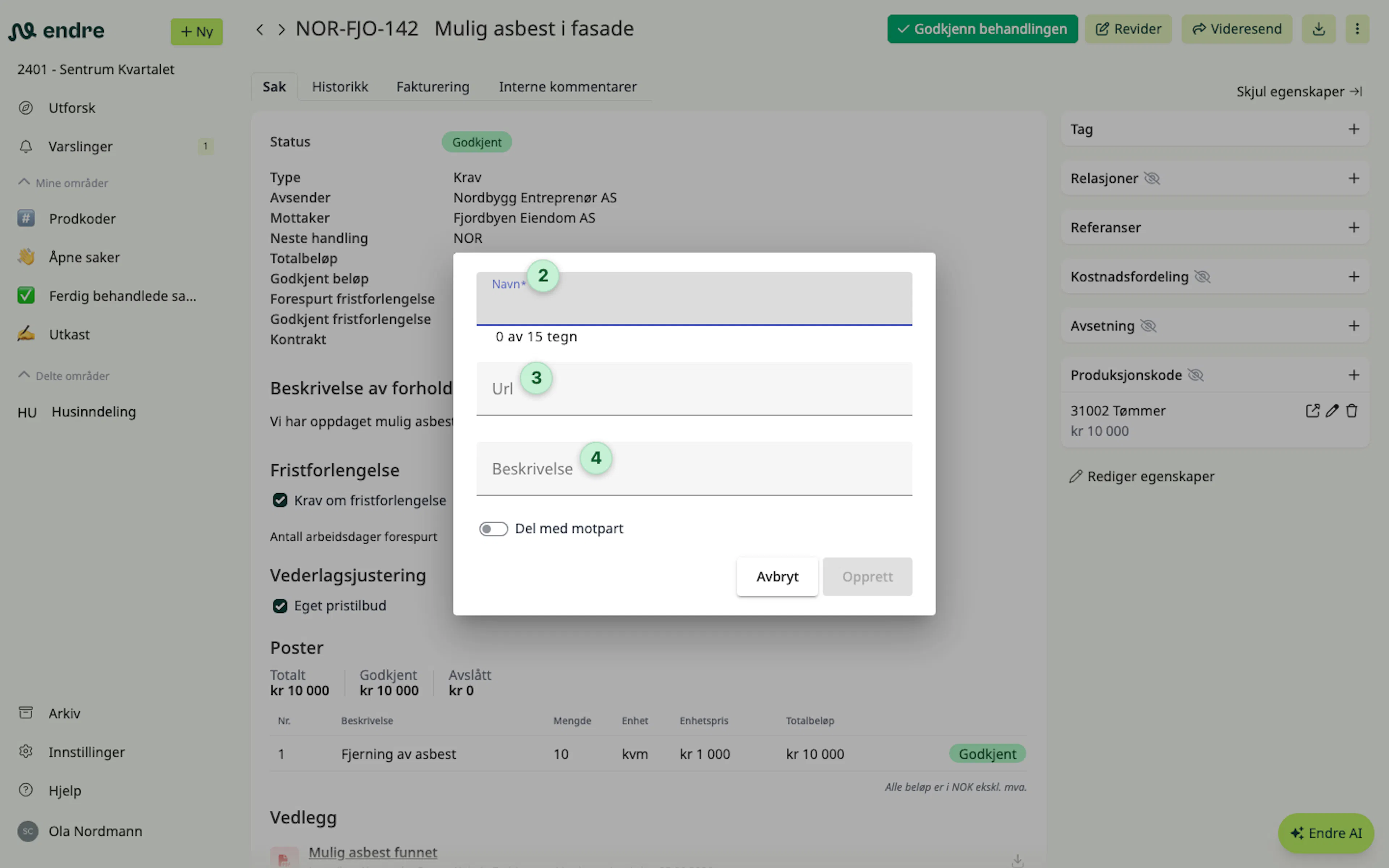Switch to the Fakturering tab
Viewport: 1389px width, 868px height.
pyautogui.click(x=433, y=87)
